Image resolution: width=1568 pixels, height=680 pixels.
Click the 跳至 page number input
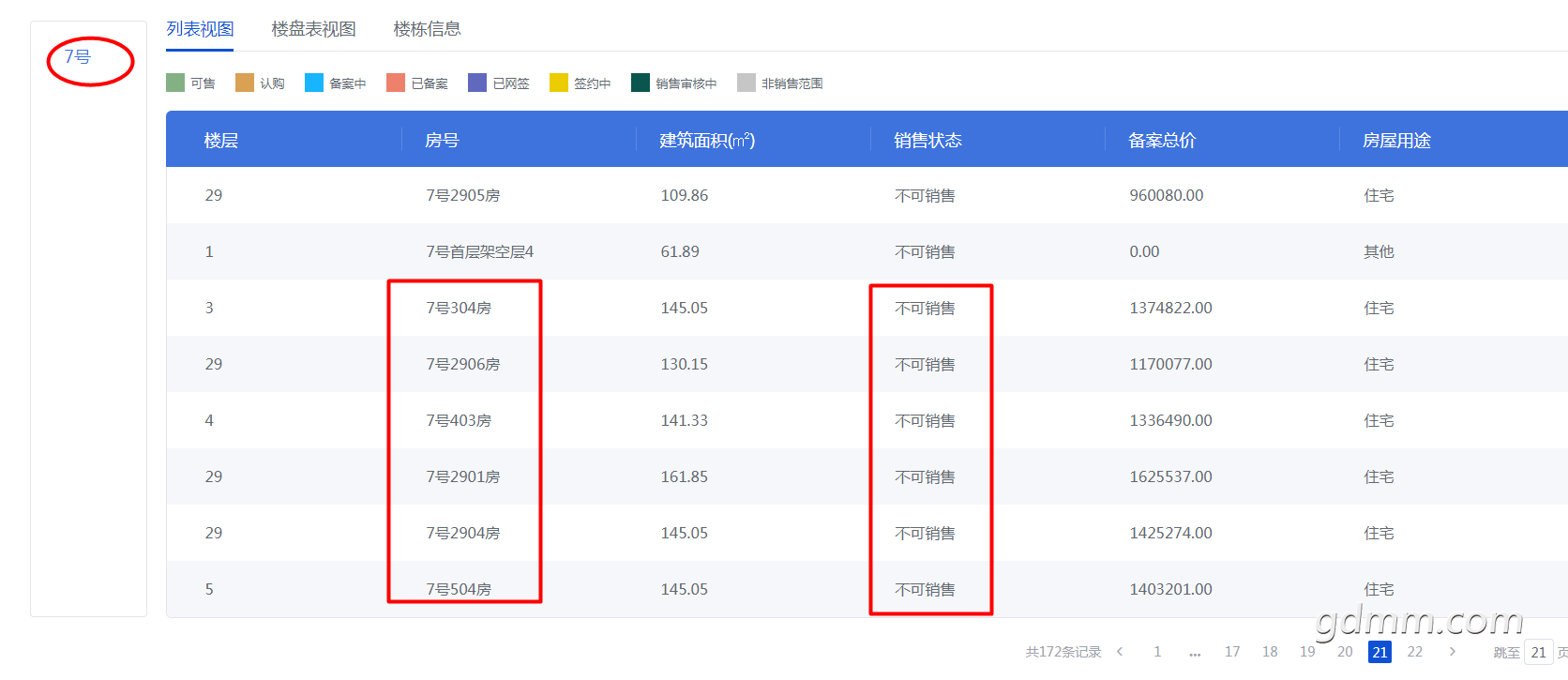(1539, 652)
